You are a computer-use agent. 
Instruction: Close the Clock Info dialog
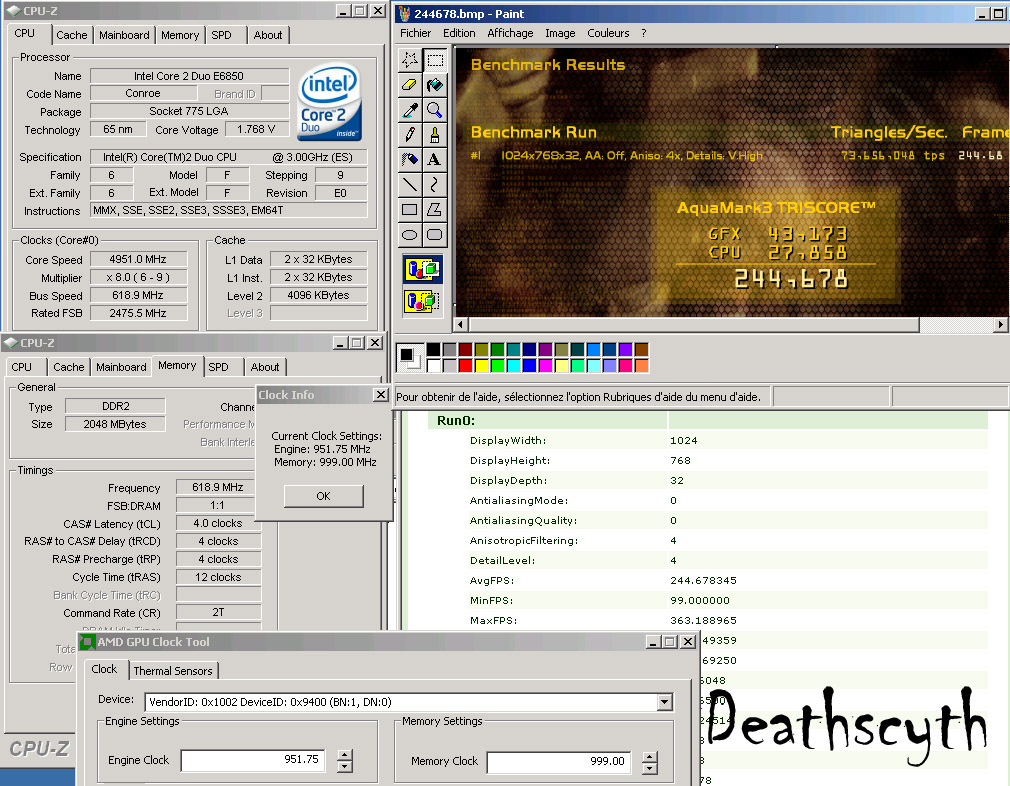[381, 394]
